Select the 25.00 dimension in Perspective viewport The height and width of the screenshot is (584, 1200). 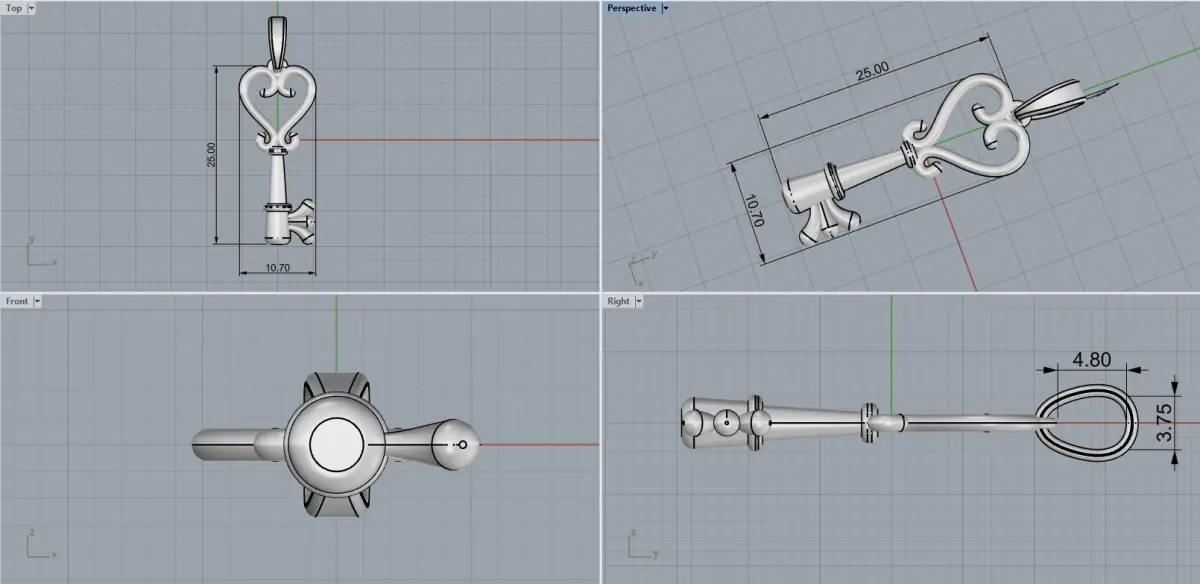pos(871,72)
